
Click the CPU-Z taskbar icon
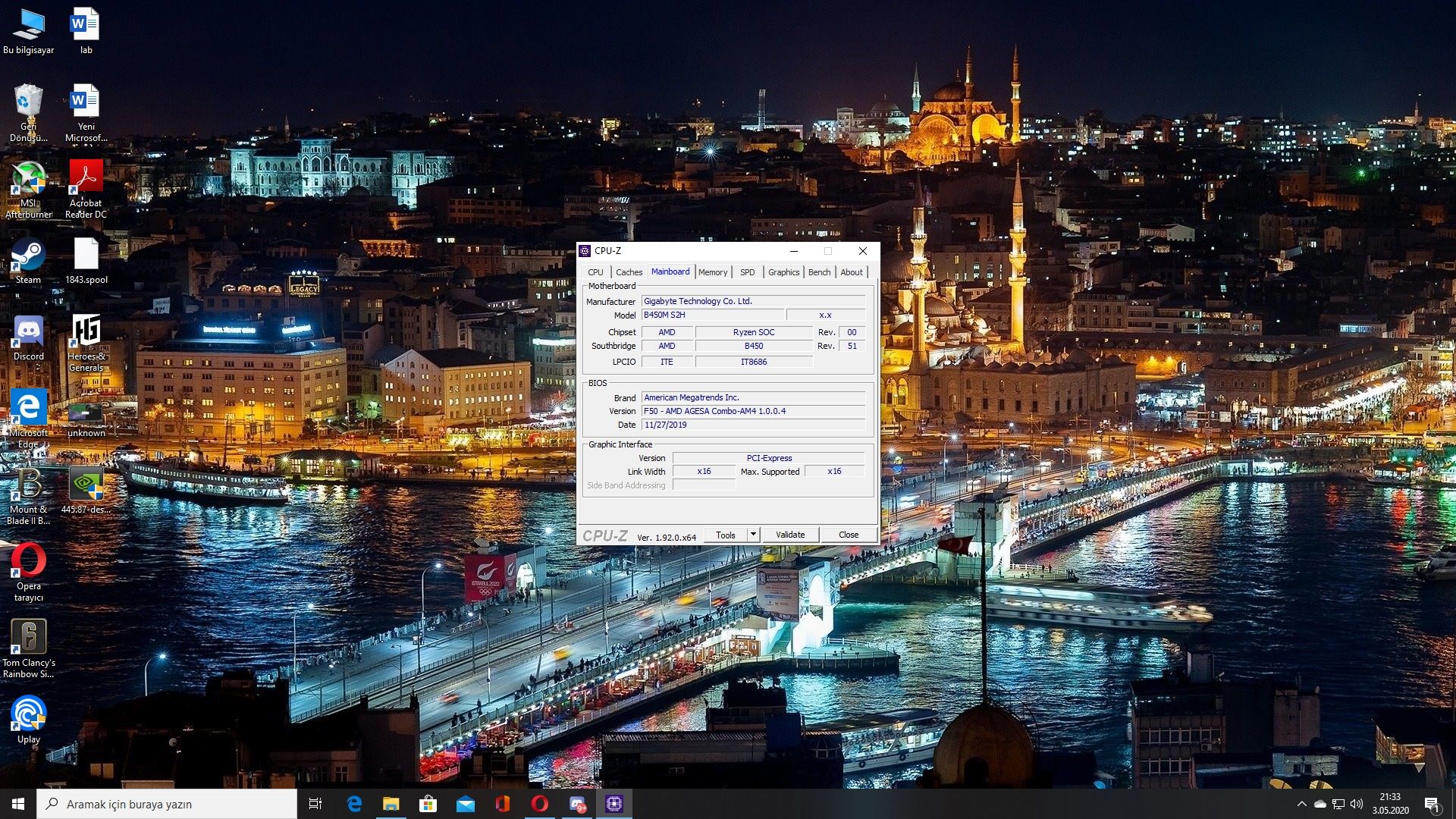coord(614,804)
